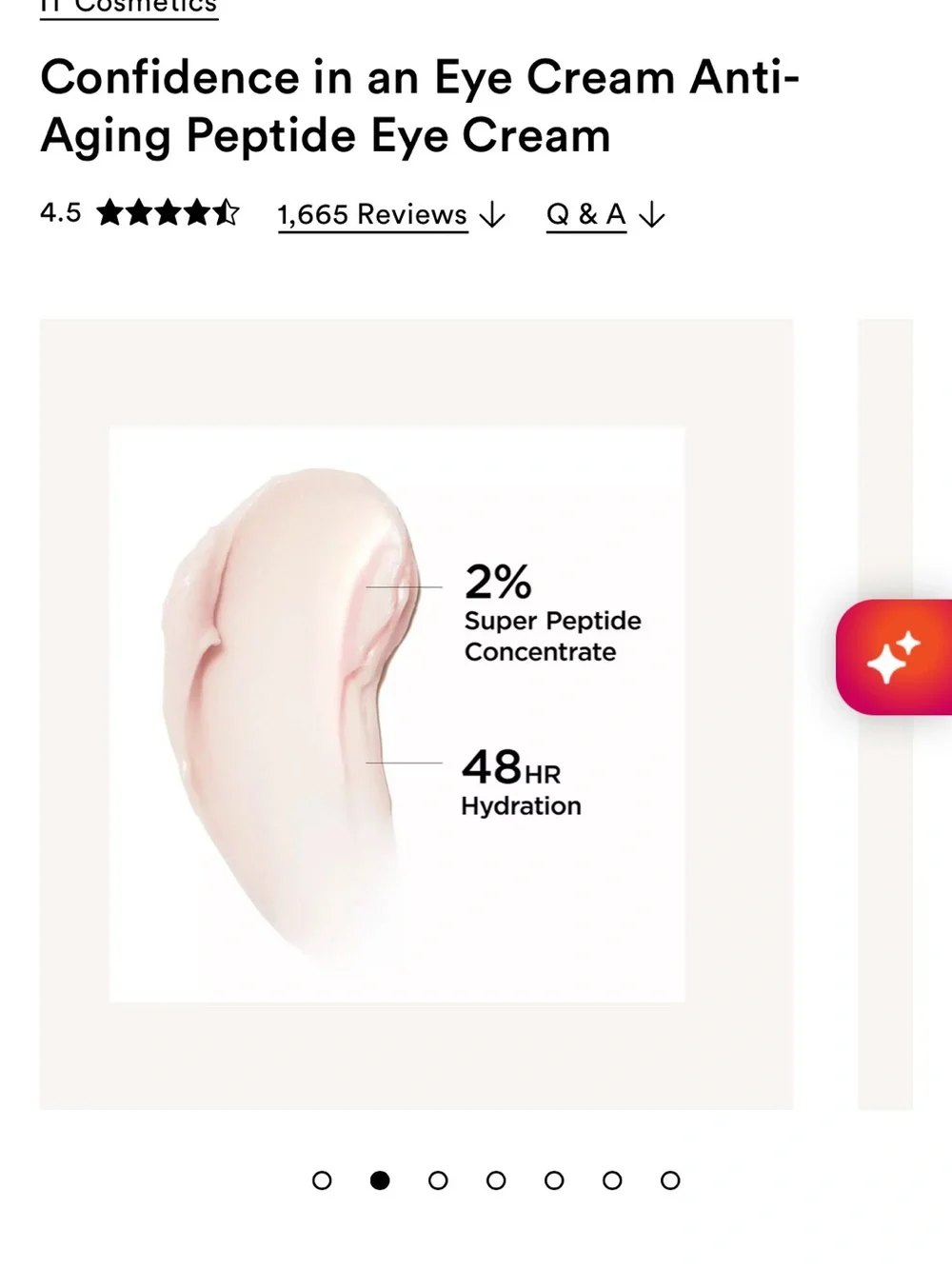Select the currently active second carousel dot
Viewport: 952px width, 1269px height.
[380, 1180]
